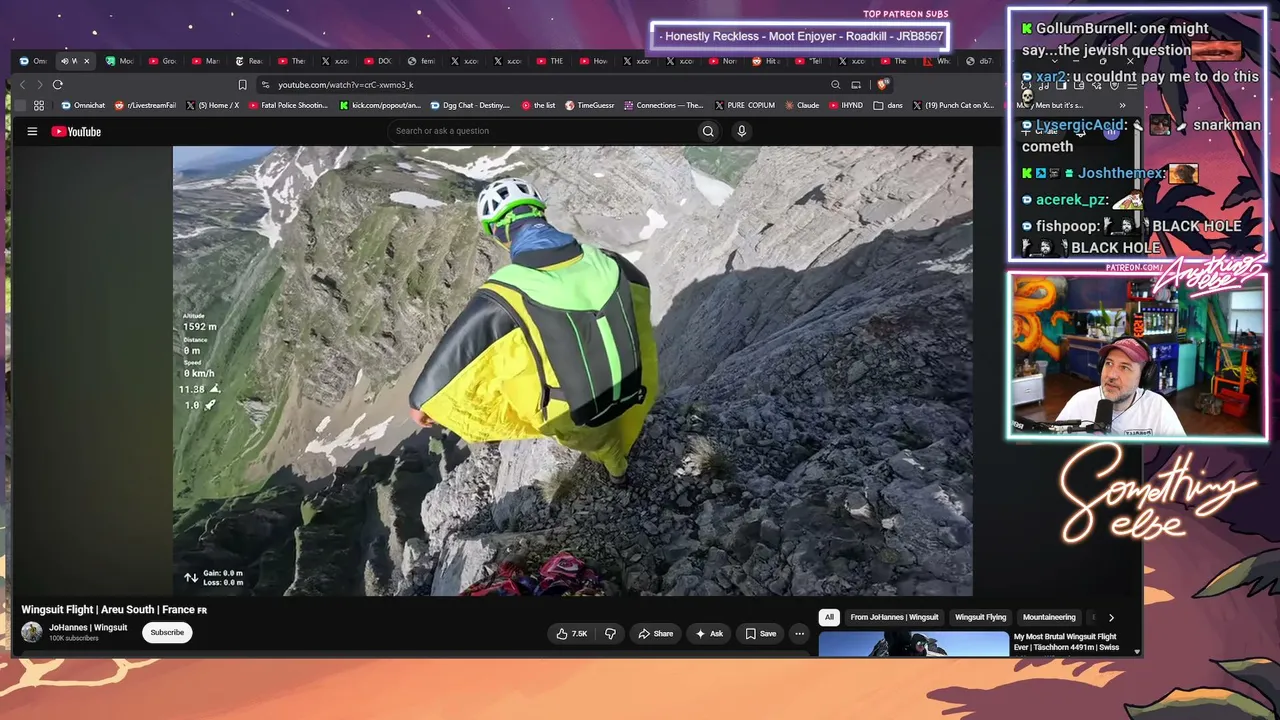Go to YouTube home via logo
This screenshot has width=1280, height=720.
76,131
